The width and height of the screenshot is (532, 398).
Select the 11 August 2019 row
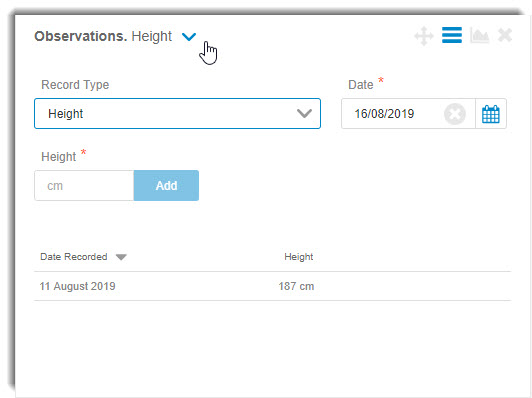[272, 286]
